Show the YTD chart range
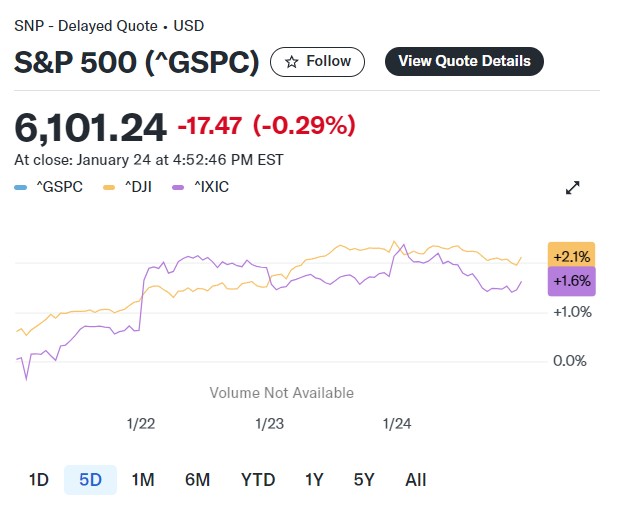The width and height of the screenshot is (617, 511). (x=258, y=479)
